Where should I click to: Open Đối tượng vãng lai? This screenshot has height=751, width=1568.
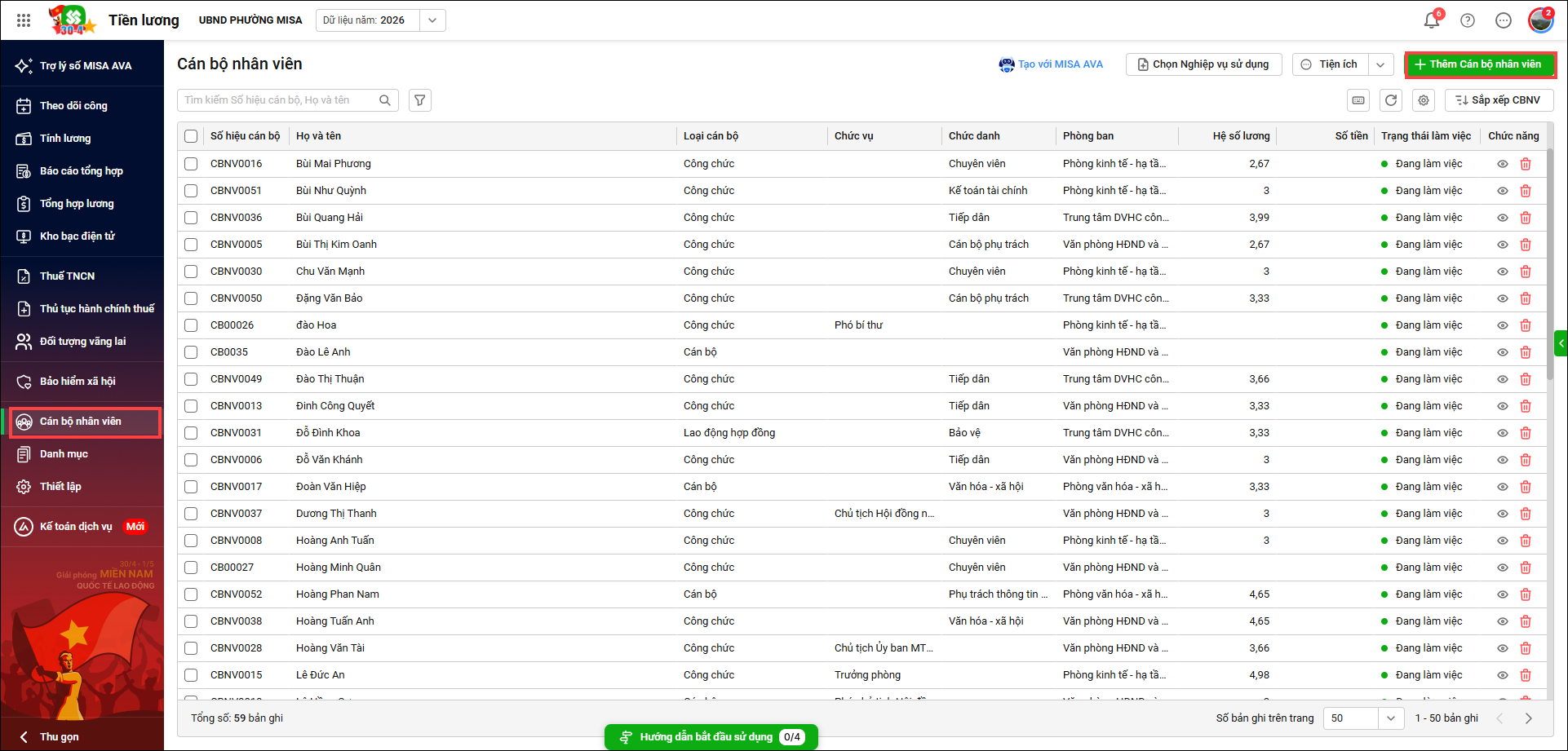pos(82,342)
